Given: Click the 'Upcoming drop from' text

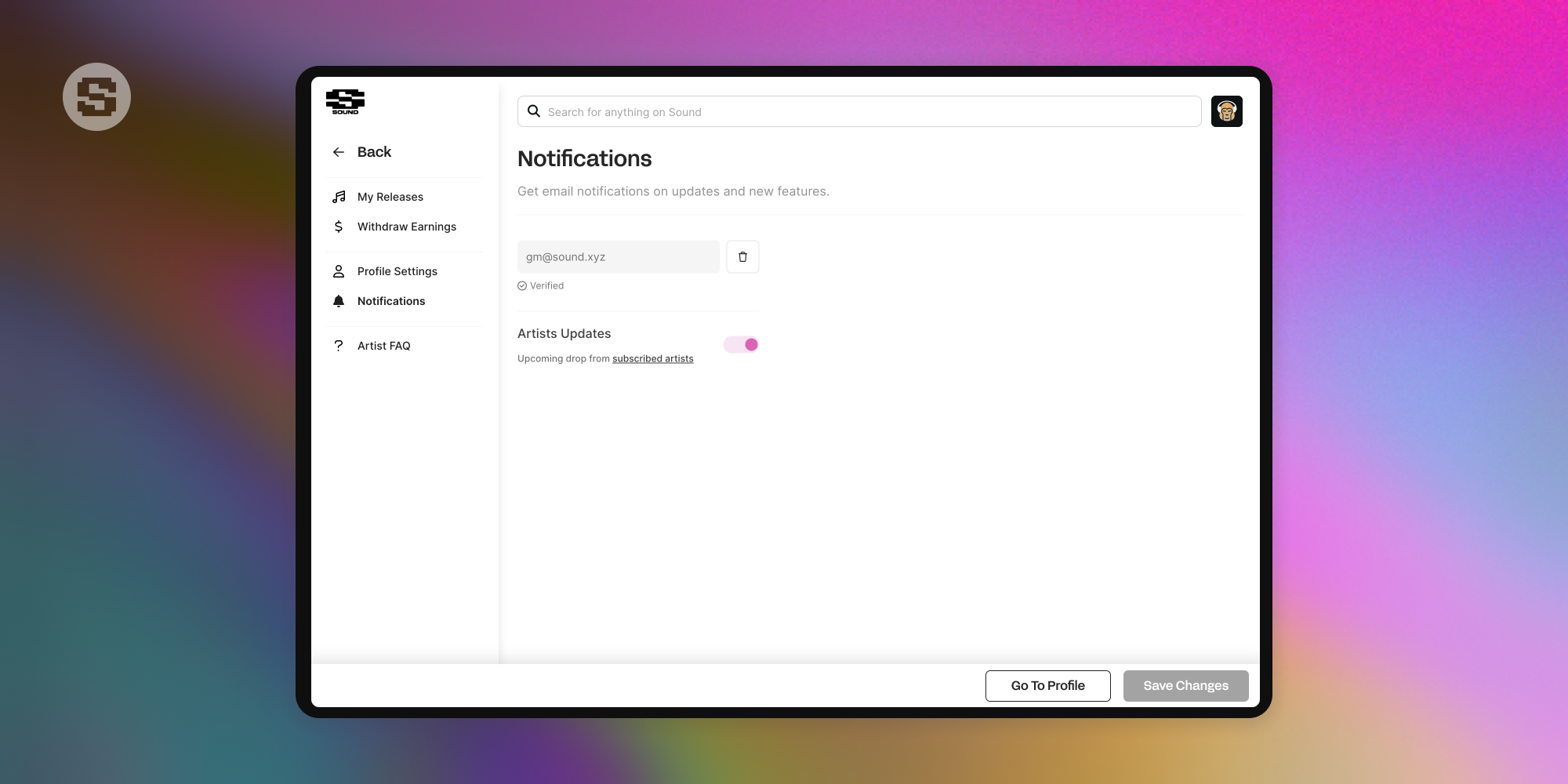Looking at the screenshot, I should (564, 359).
